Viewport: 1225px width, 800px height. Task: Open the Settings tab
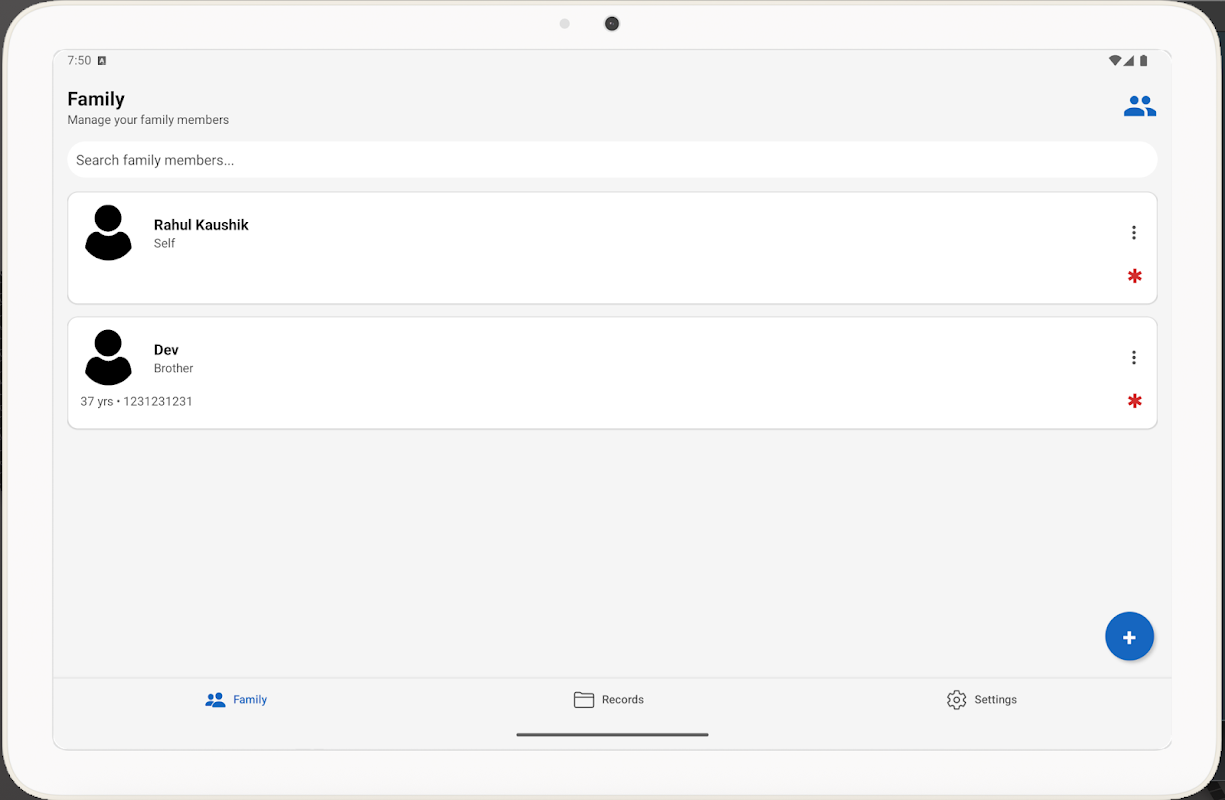click(981, 700)
